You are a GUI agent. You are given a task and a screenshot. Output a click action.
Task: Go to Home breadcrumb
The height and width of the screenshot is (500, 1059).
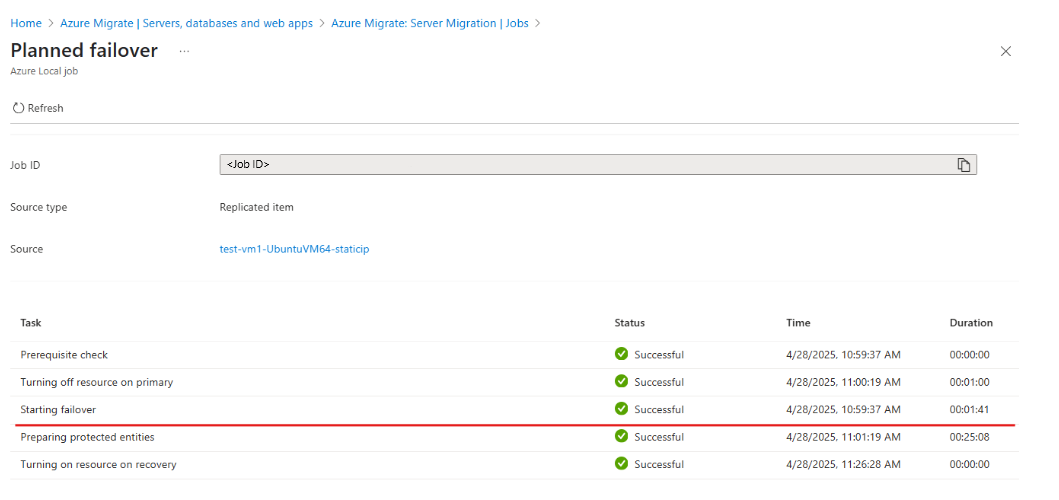pyautogui.click(x=26, y=23)
